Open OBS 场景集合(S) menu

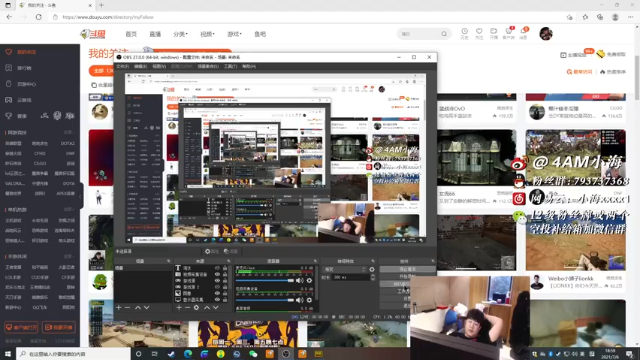[208, 66]
